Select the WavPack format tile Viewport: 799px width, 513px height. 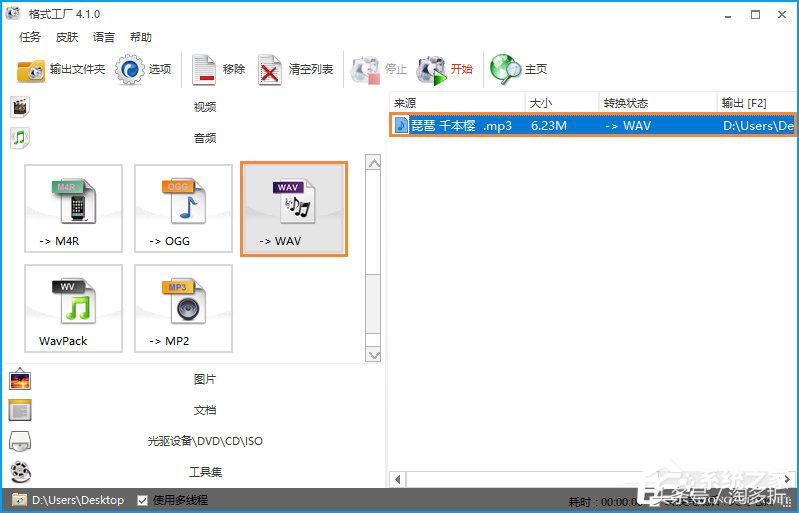73,308
